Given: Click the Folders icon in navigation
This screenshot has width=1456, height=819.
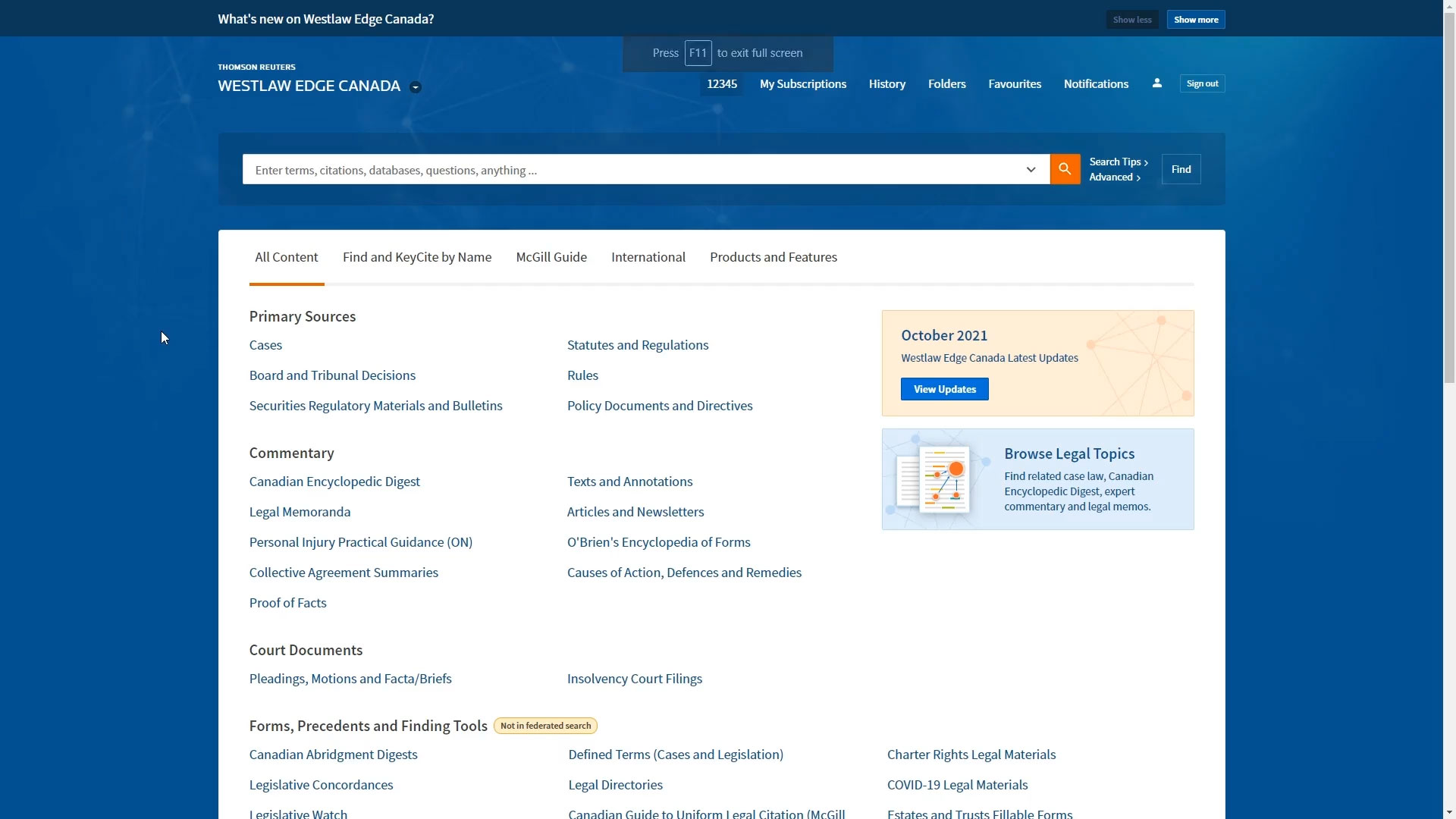Looking at the screenshot, I should pos(947,84).
